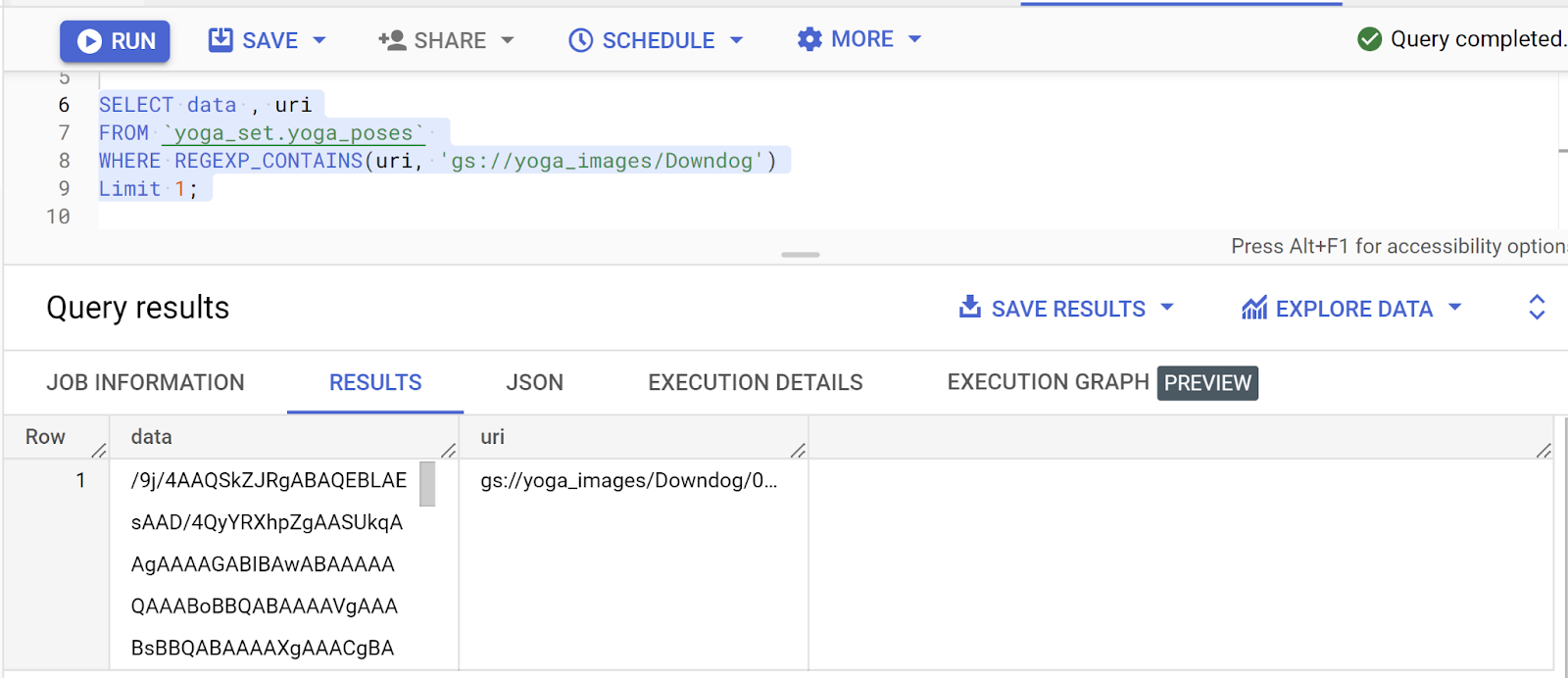Click the Run query button

click(x=115, y=41)
